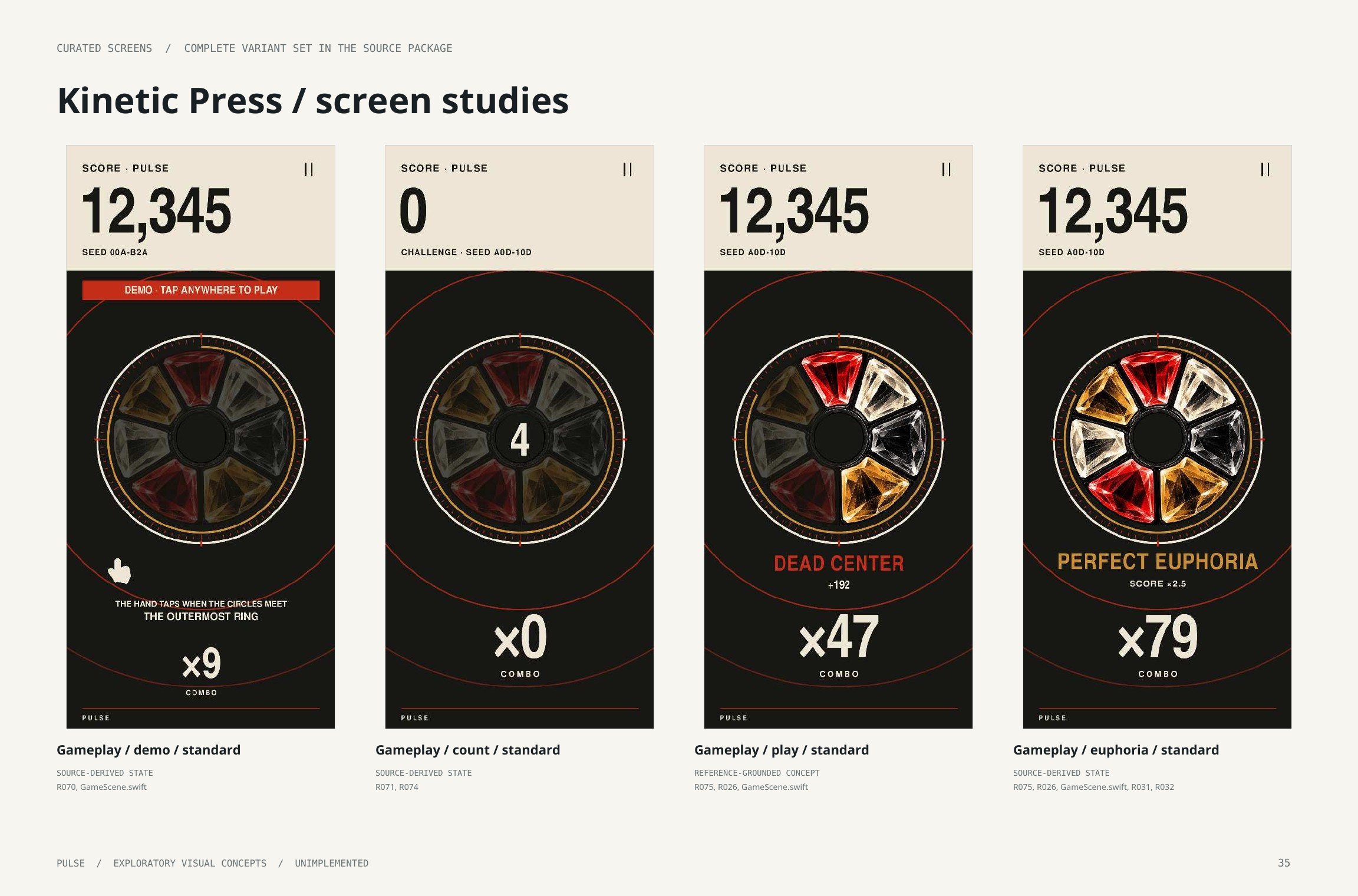
Task: Click the red 'DEMO · TAP ANYWHERE TO PLAY' banner
Action: point(201,290)
